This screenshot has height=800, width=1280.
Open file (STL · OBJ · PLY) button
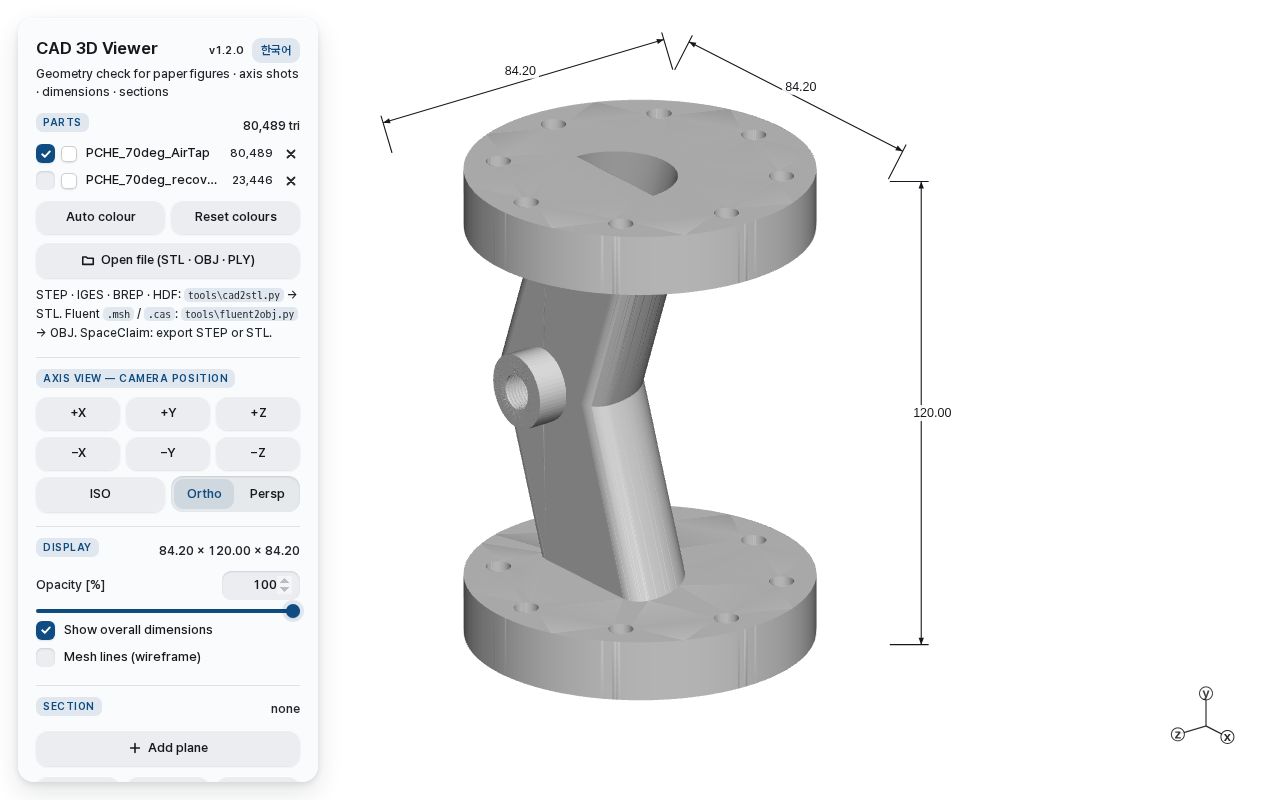pyautogui.click(x=168, y=260)
